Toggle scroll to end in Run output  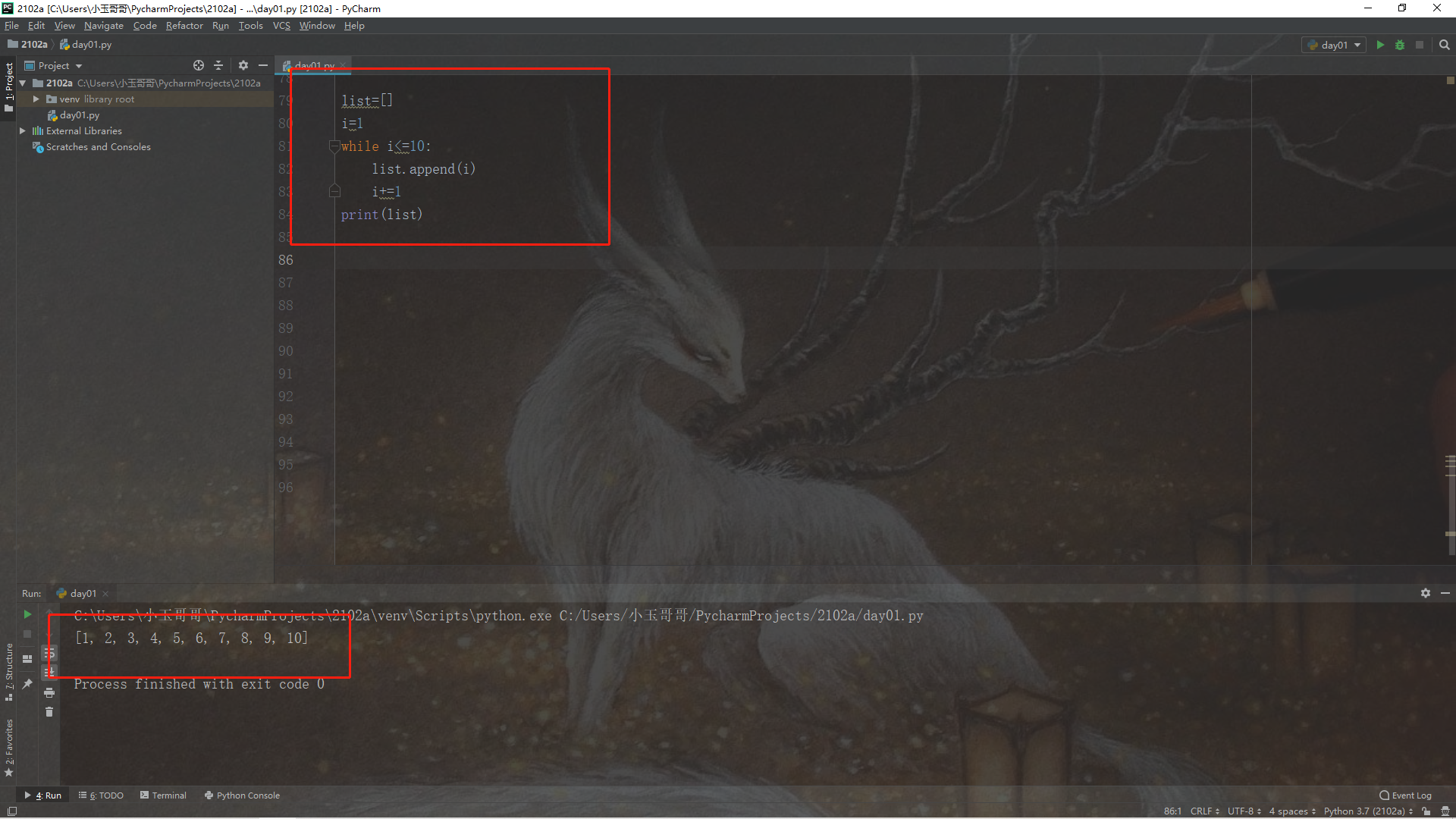coord(49,672)
